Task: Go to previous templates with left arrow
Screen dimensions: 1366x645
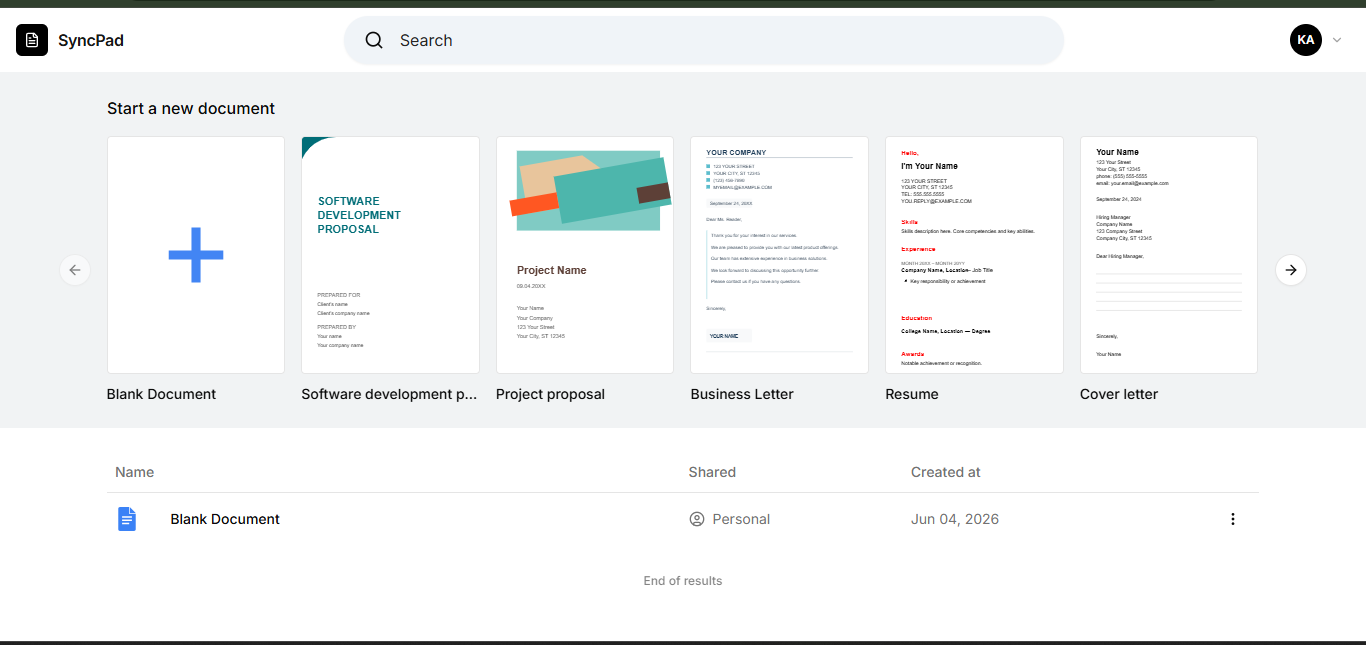Action: coord(75,270)
